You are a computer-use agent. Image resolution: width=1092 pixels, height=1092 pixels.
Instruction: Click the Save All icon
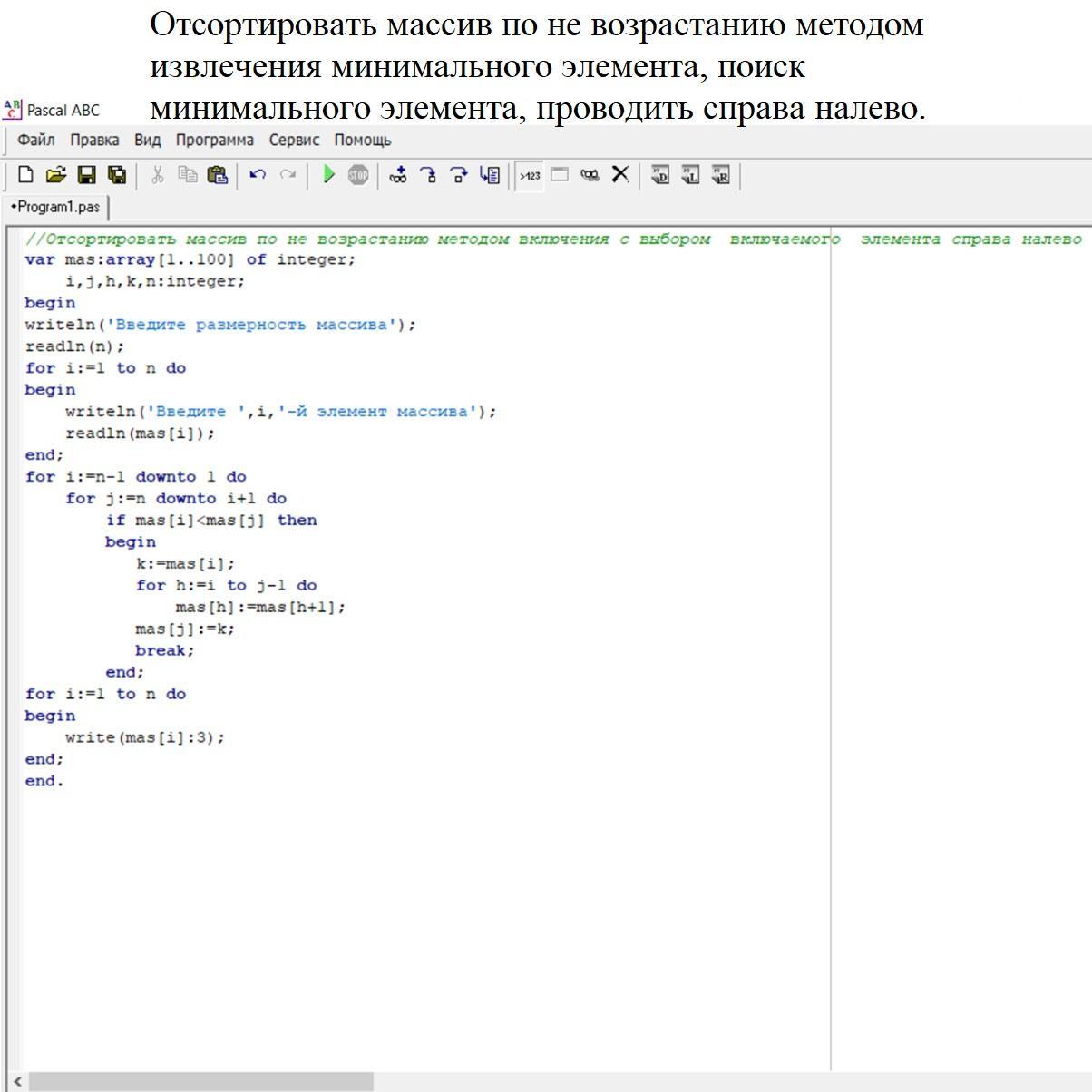(x=117, y=175)
